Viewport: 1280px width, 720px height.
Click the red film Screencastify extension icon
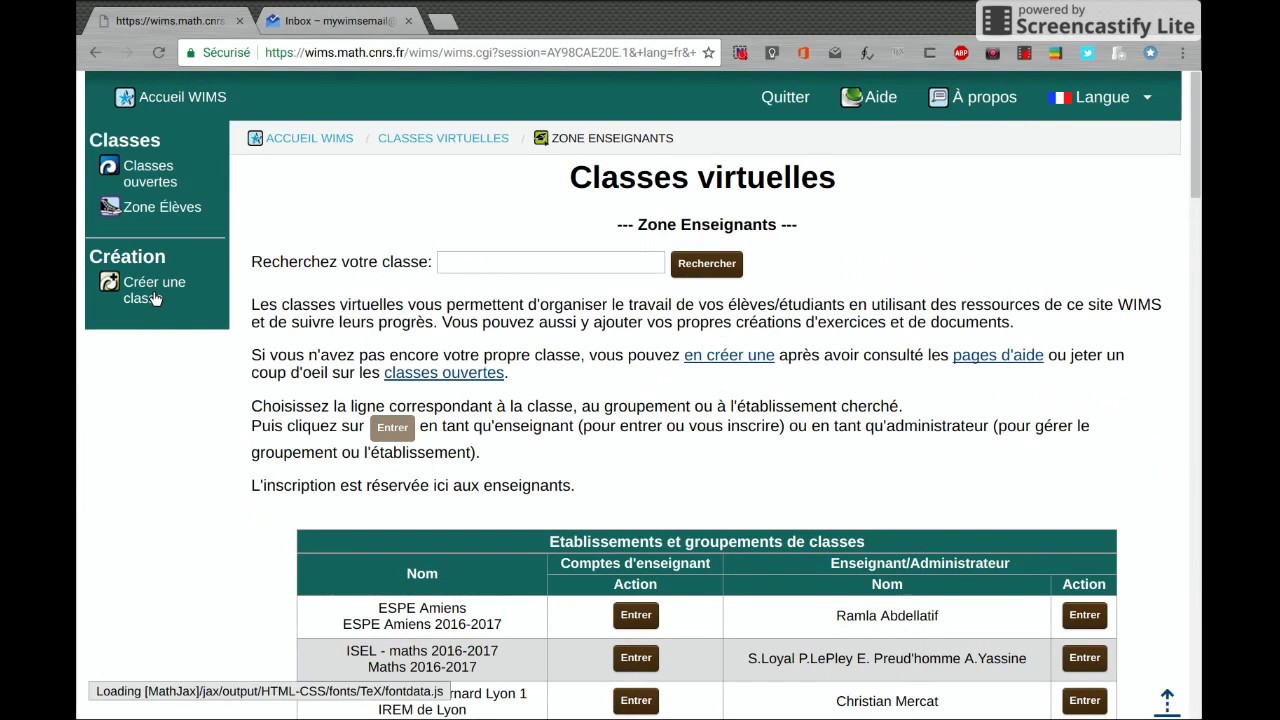click(x=1024, y=53)
